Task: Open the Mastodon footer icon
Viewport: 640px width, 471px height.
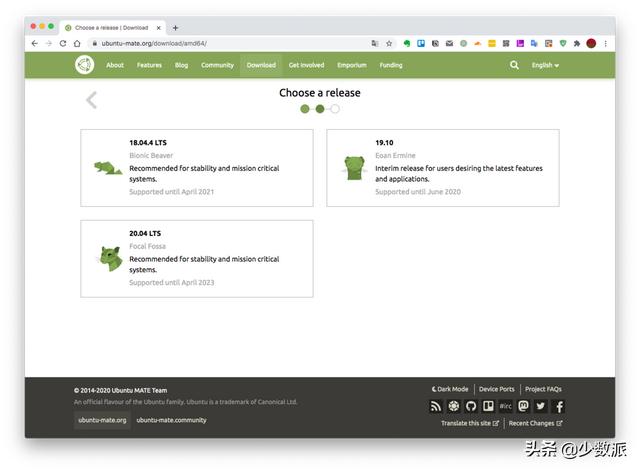Action: (x=523, y=406)
